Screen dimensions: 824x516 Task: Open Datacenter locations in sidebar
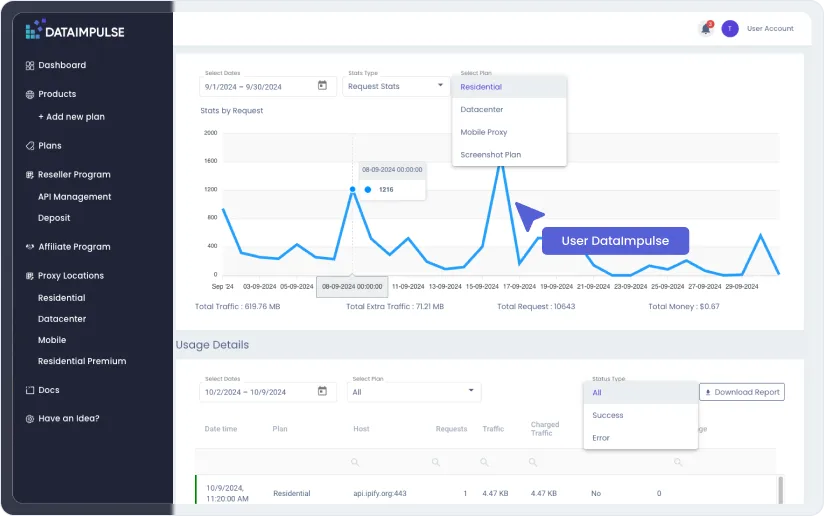click(x=62, y=318)
